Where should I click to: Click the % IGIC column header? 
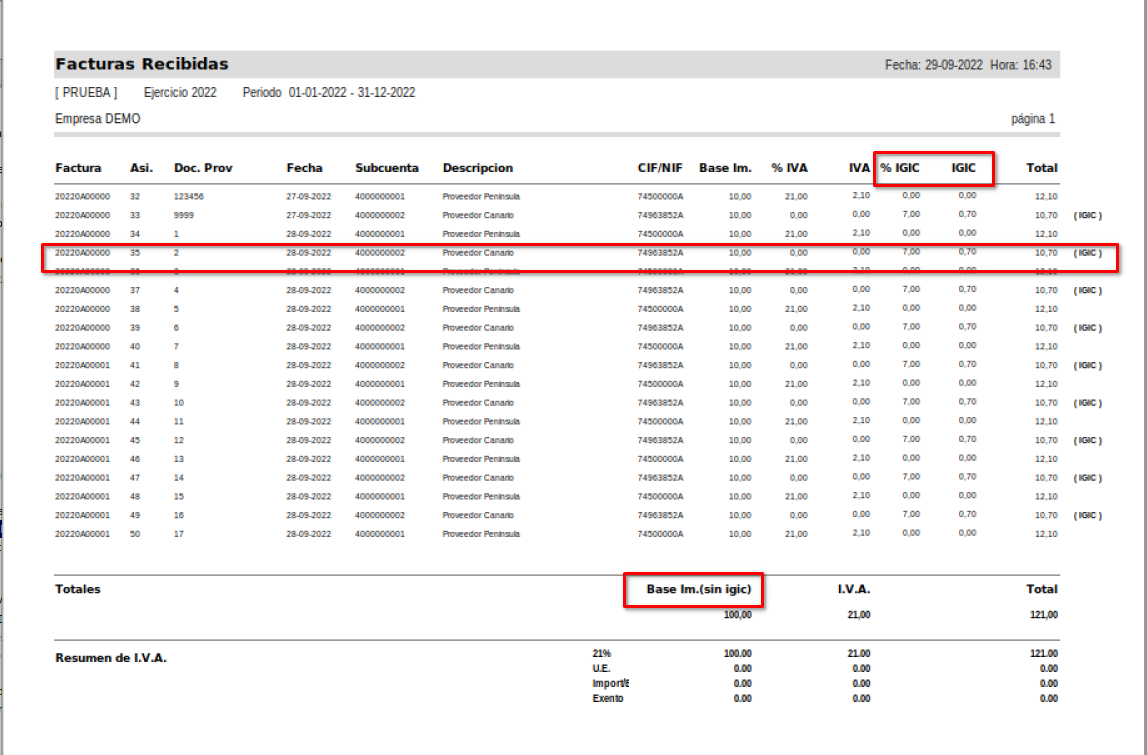click(x=900, y=168)
